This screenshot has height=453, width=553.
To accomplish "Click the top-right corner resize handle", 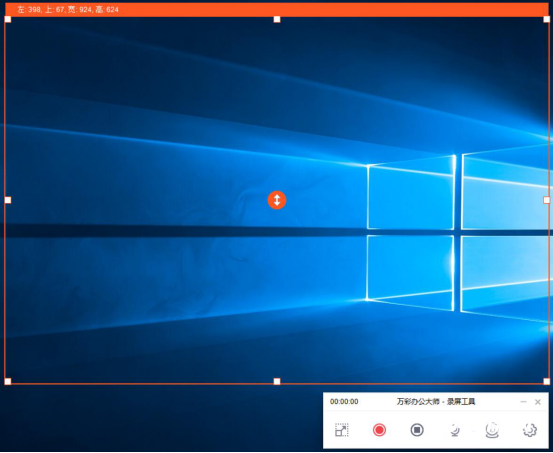I will [x=546, y=19].
